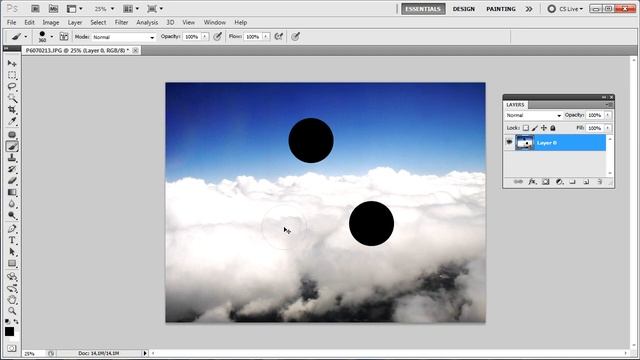
Task: Select the Eyedropper tool
Action: coord(12,121)
